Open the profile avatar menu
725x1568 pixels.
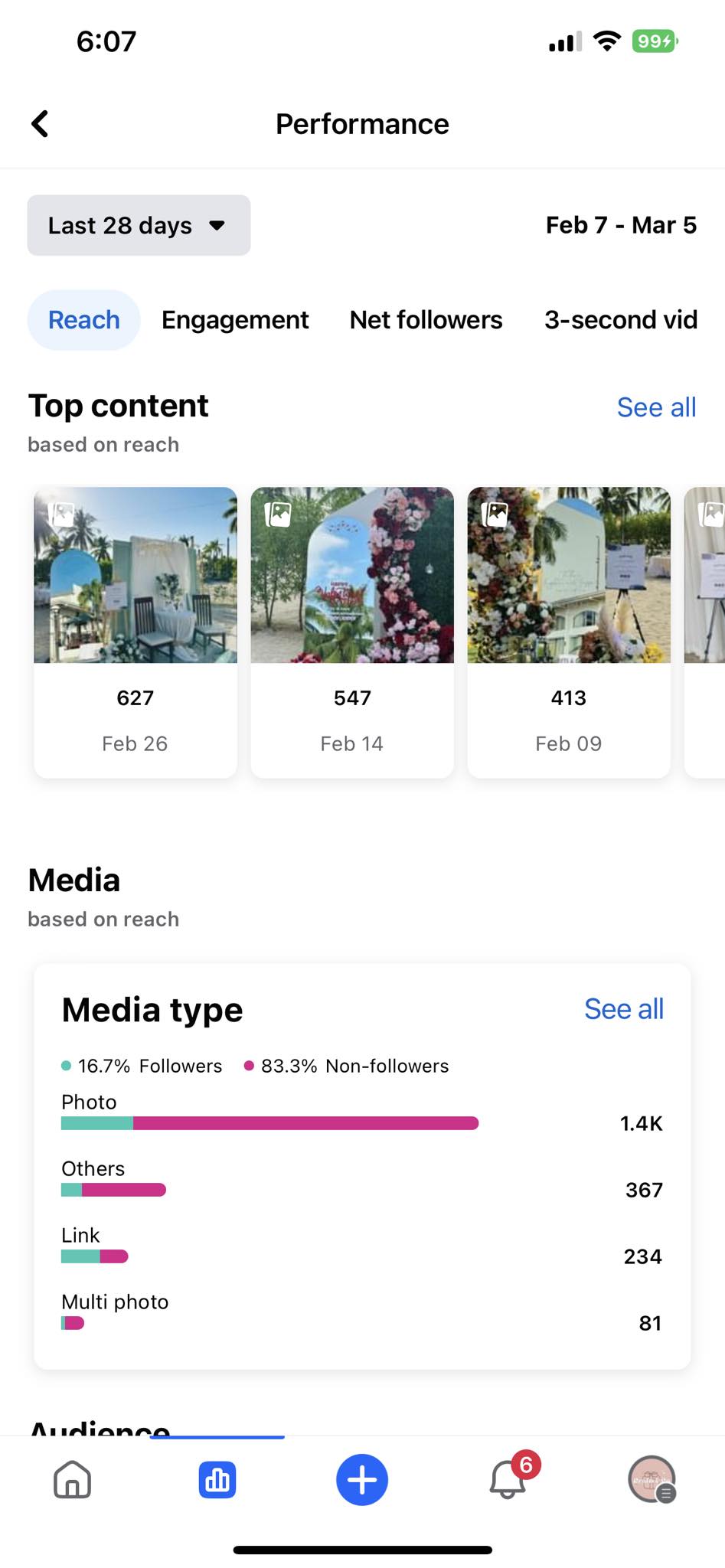652,1479
